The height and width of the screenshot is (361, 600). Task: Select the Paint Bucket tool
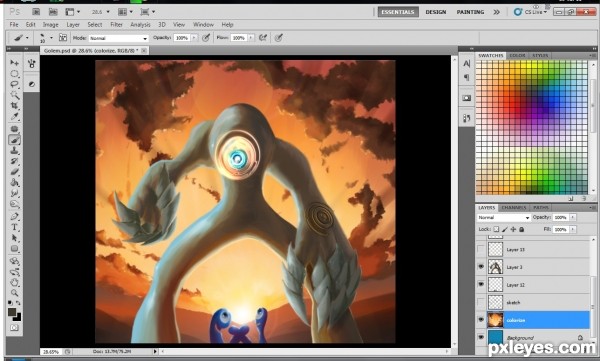click(15, 183)
